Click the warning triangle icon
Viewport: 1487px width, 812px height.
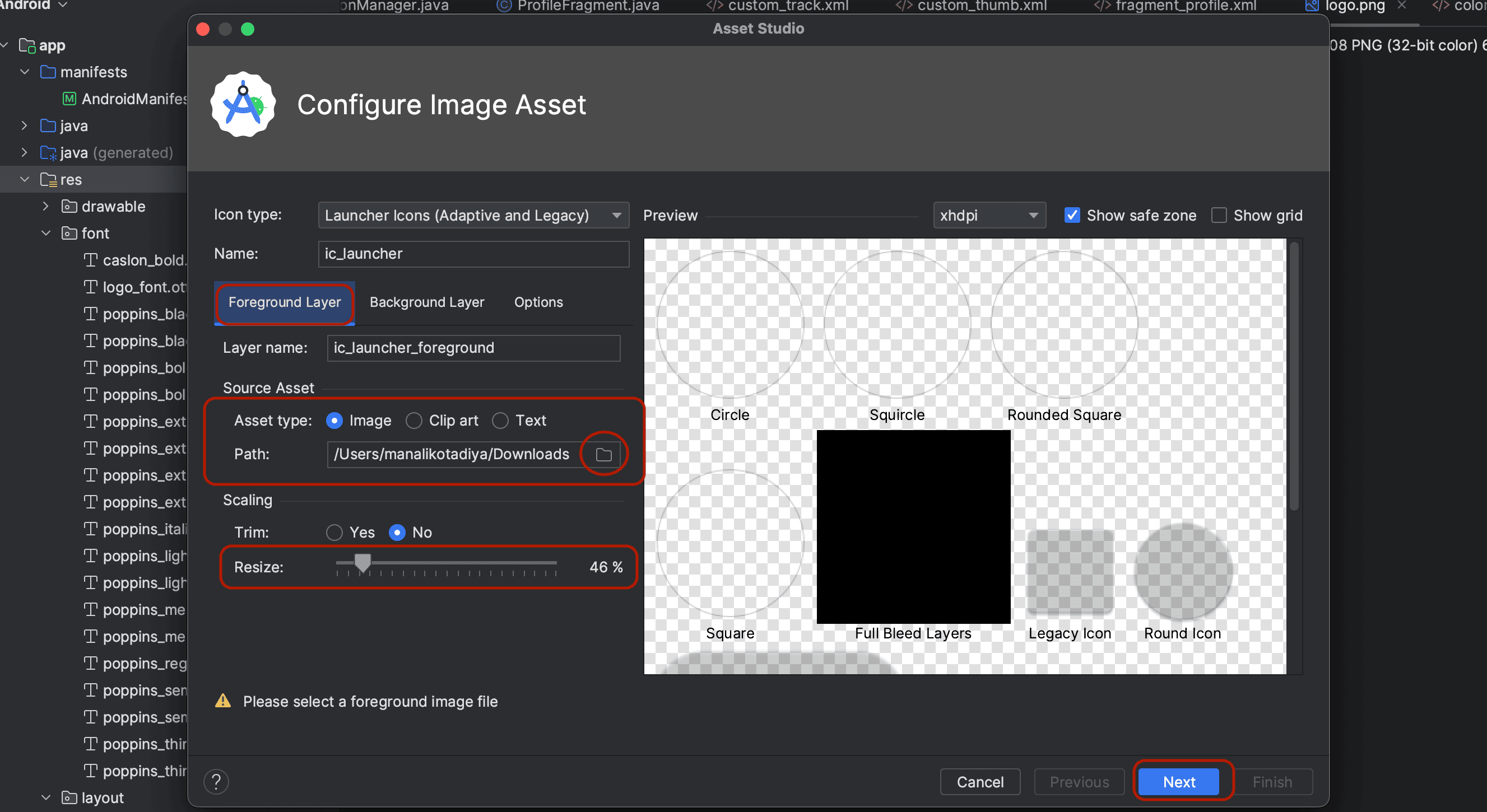(x=223, y=701)
